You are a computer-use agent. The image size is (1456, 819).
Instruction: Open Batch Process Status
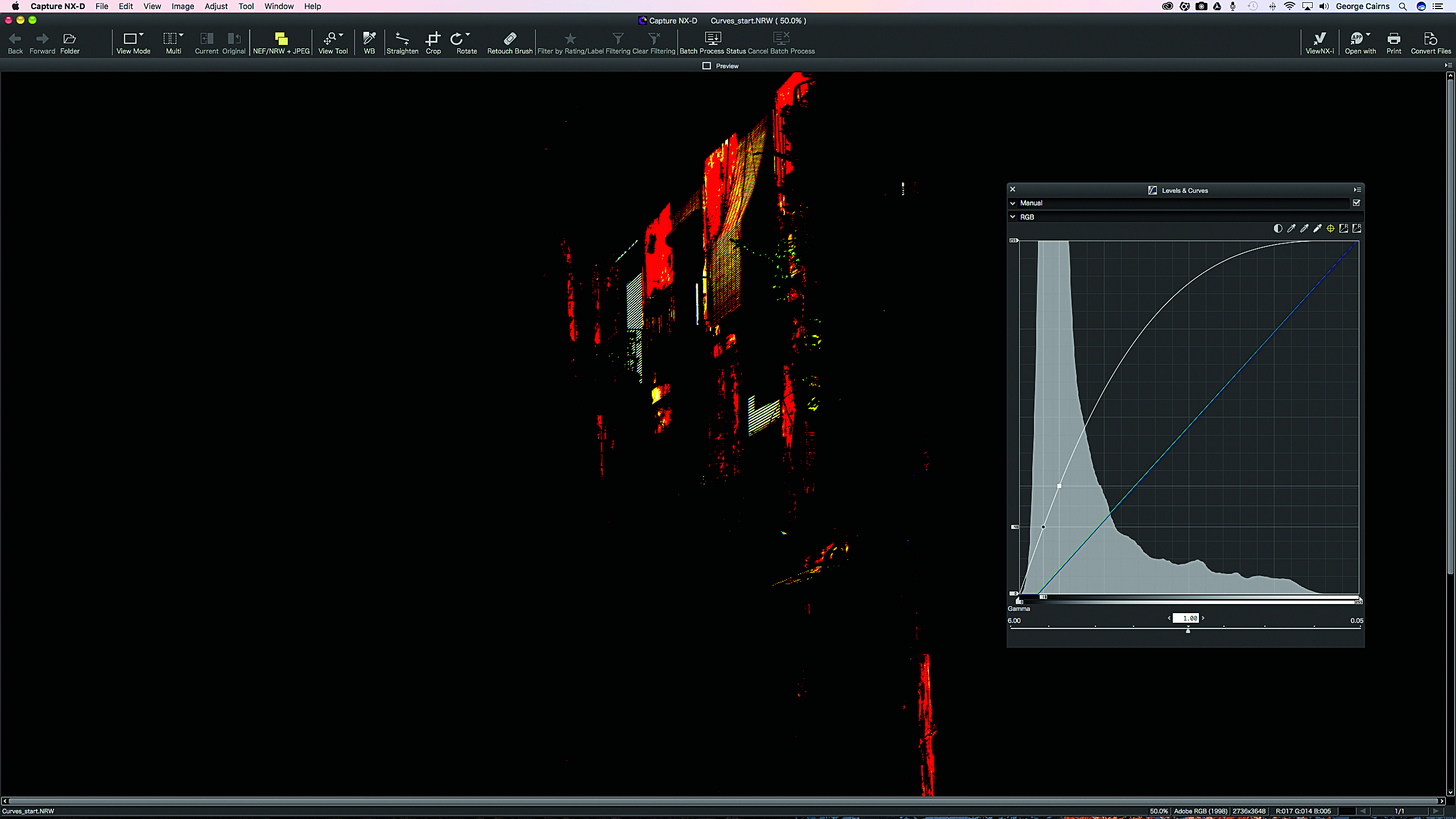coord(713,43)
